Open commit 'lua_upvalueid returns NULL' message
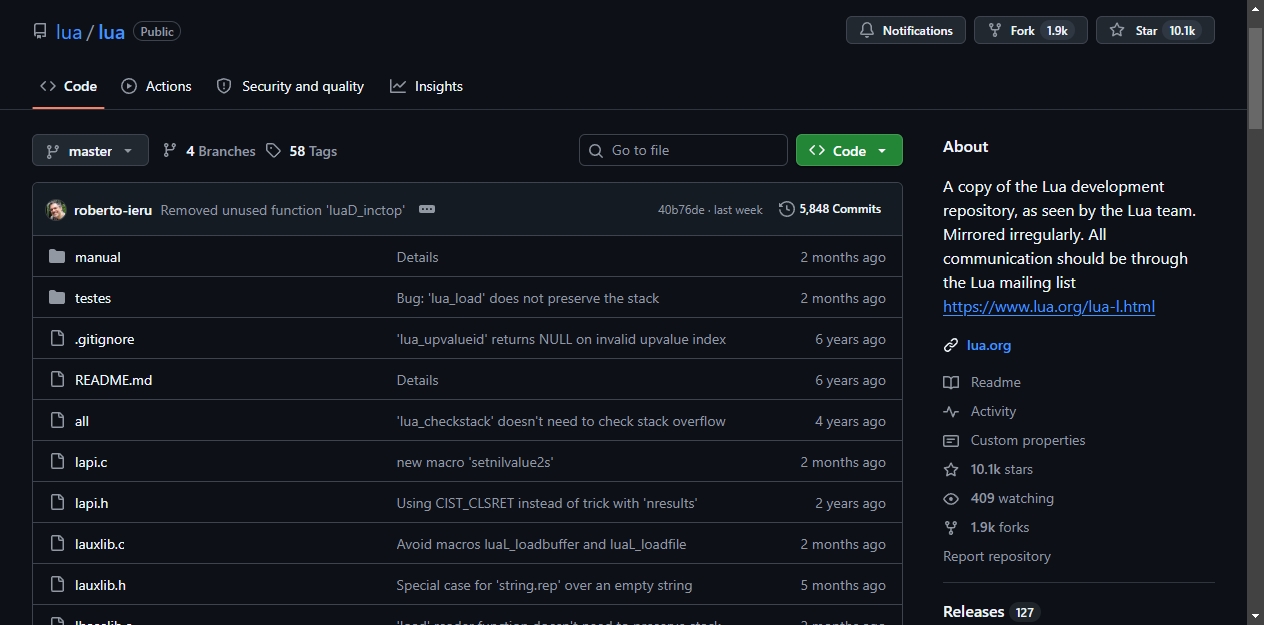This screenshot has height=625, width=1264. tap(561, 339)
